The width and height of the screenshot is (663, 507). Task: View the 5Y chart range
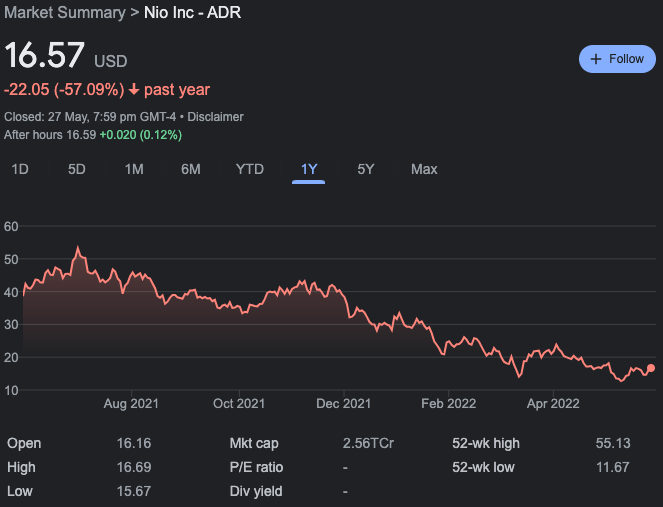(366, 169)
